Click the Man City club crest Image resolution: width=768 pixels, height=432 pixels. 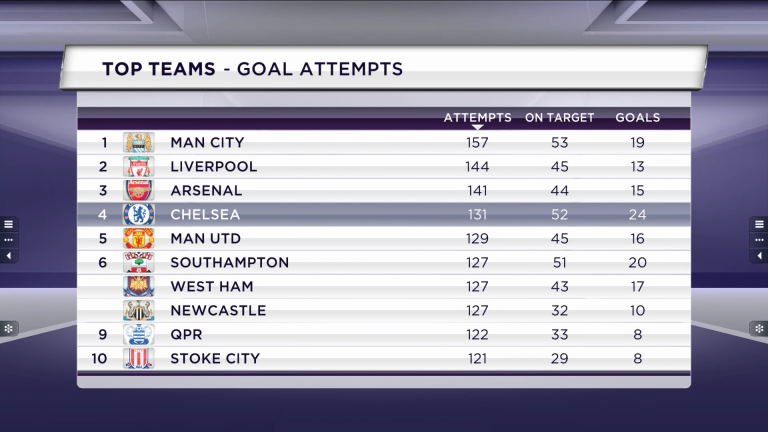click(x=139, y=143)
